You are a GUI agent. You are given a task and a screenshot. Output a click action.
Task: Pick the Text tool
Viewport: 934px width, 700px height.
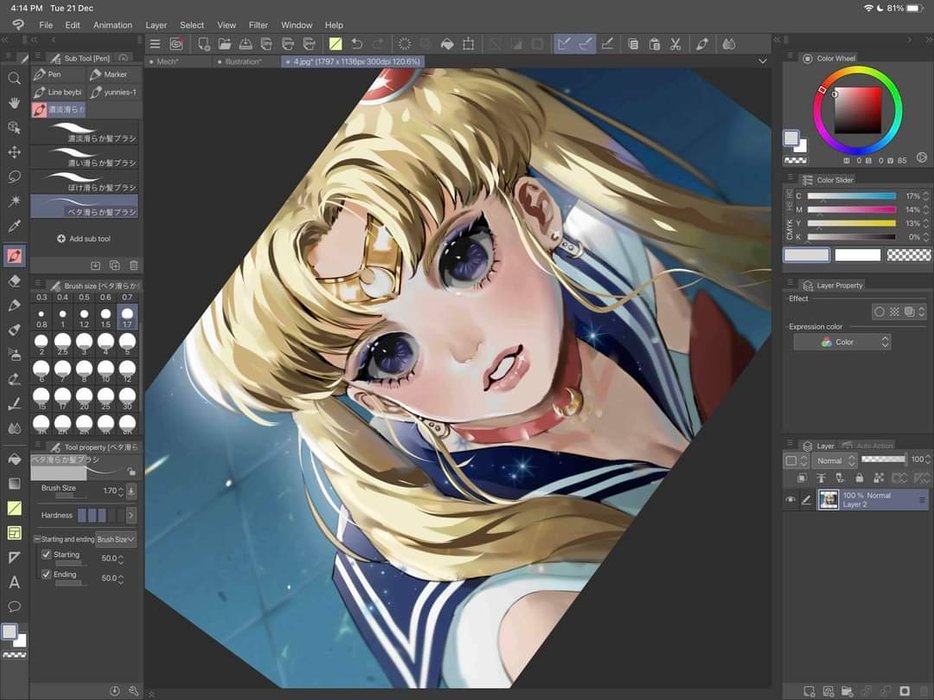click(14, 582)
